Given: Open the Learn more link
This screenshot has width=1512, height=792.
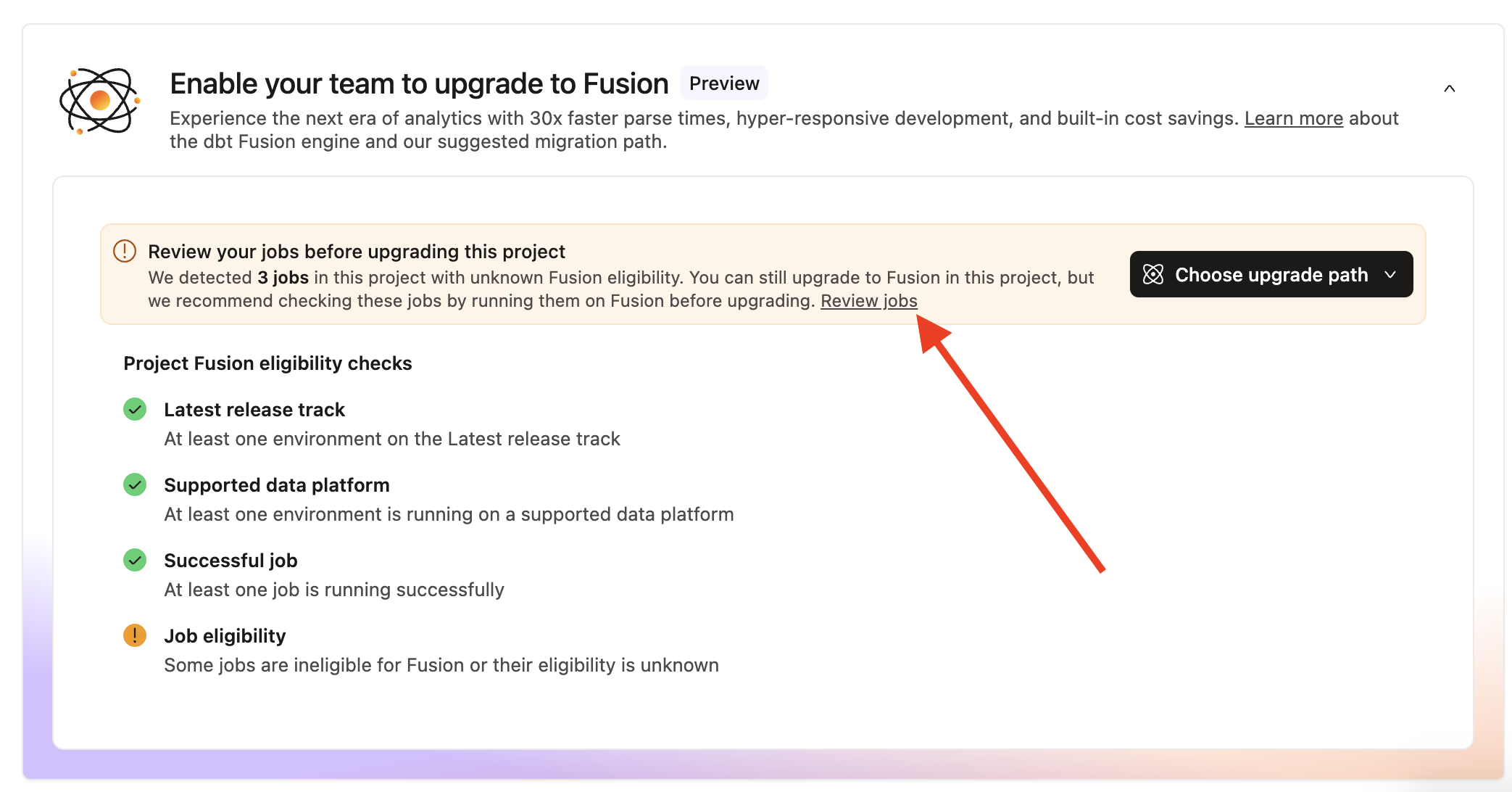Looking at the screenshot, I should click(x=1293, y=117).
